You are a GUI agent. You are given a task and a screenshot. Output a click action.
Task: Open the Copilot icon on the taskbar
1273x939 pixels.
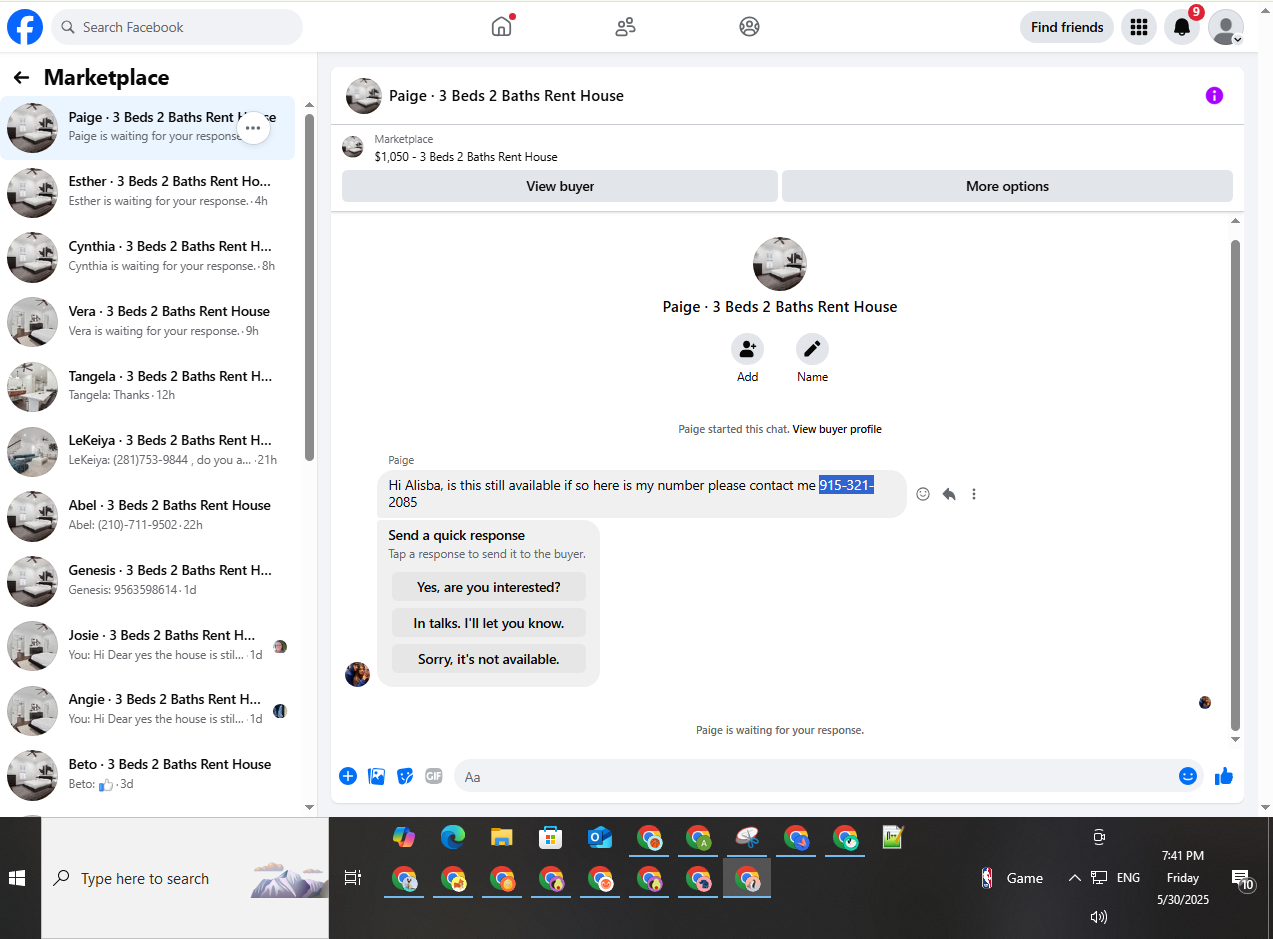(x=404, y=837)
